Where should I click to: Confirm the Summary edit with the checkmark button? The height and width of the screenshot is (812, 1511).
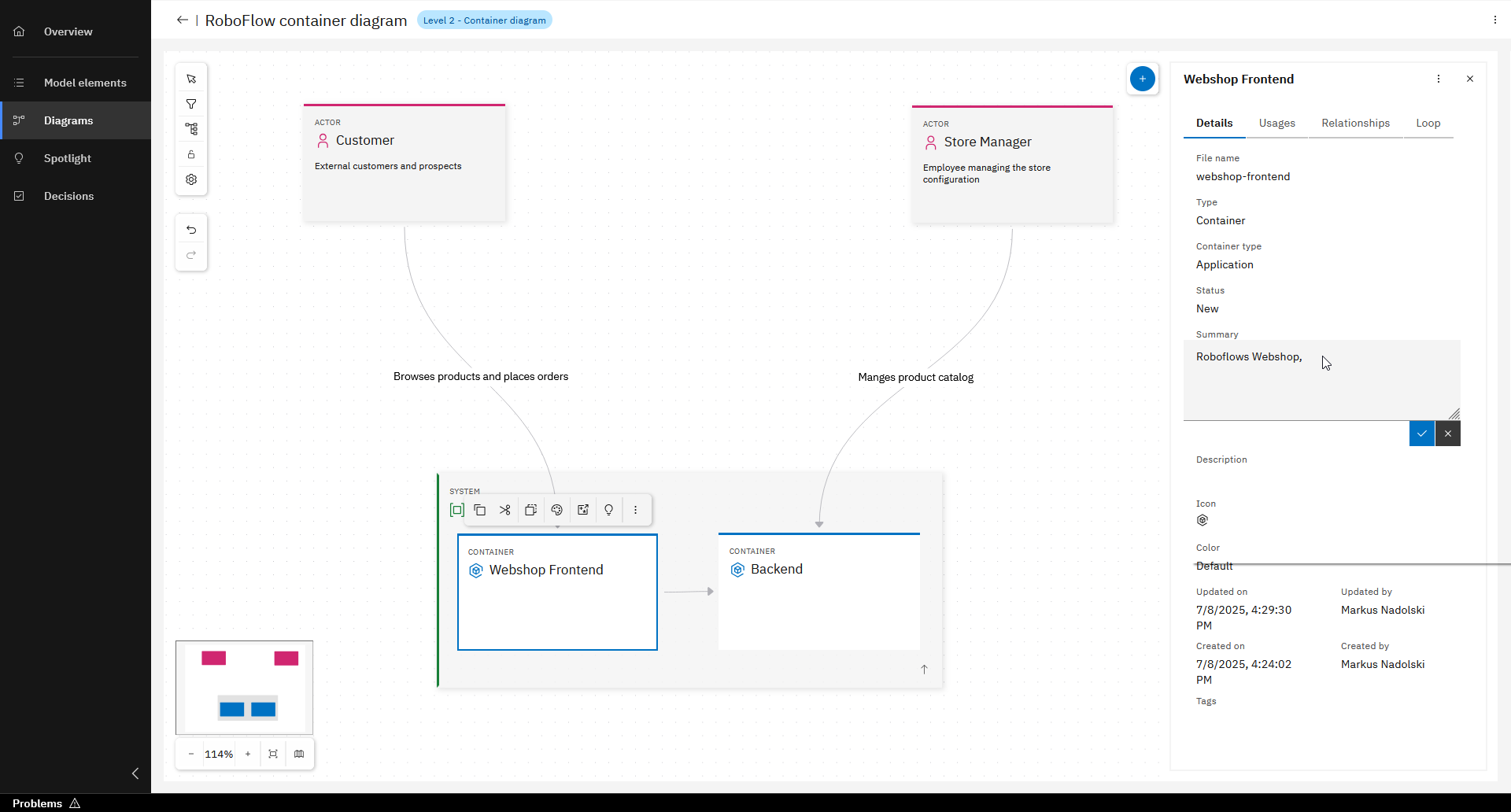(1422, 434)
